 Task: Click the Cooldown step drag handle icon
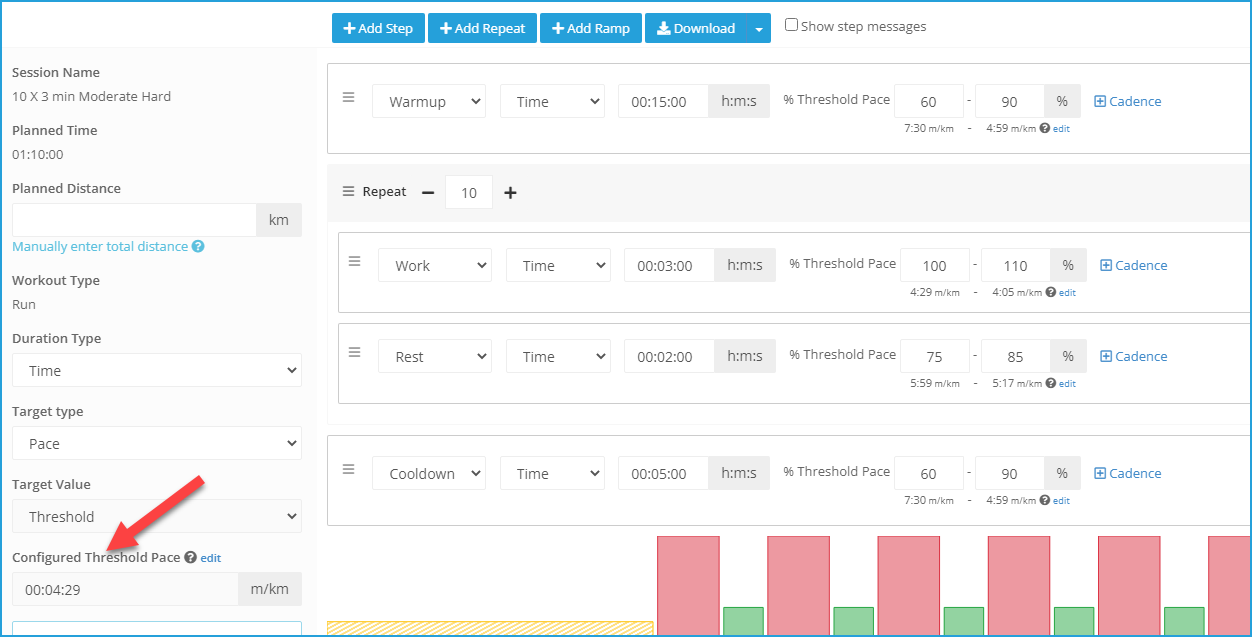(349, 469)
